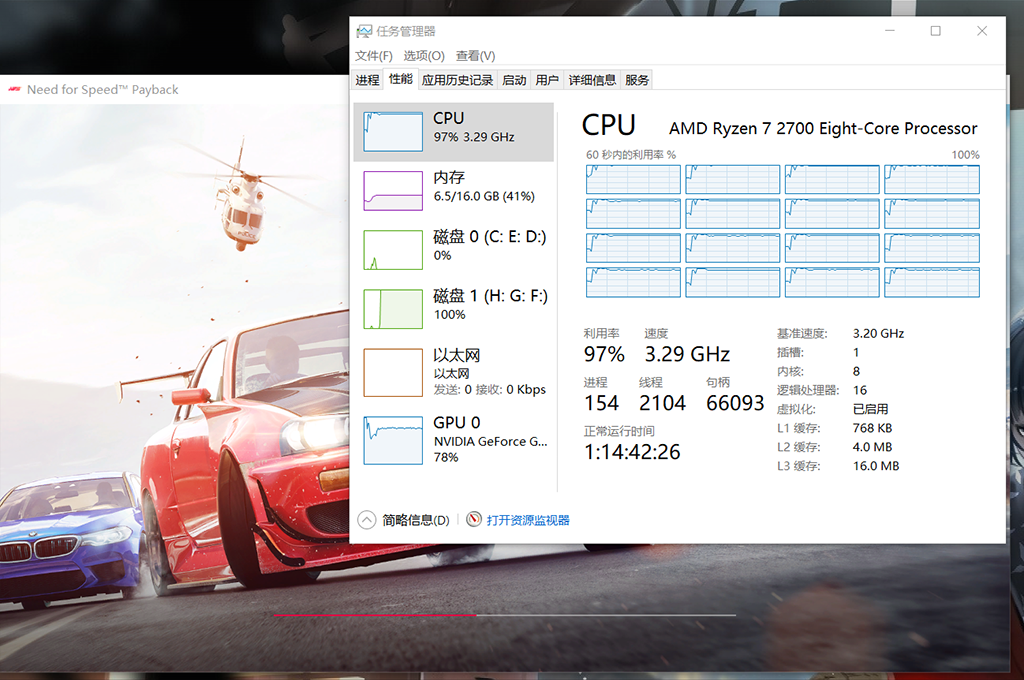The image size is (1024, 680).
Task: Select 磁盘 1 (H: G: F:) in the sidebar
Action: click(x=454, y=309)
